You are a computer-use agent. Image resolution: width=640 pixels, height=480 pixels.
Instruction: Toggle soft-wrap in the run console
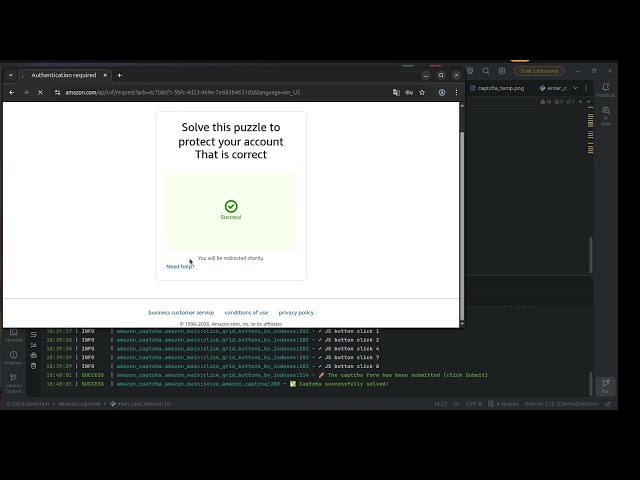pos(33,335)
